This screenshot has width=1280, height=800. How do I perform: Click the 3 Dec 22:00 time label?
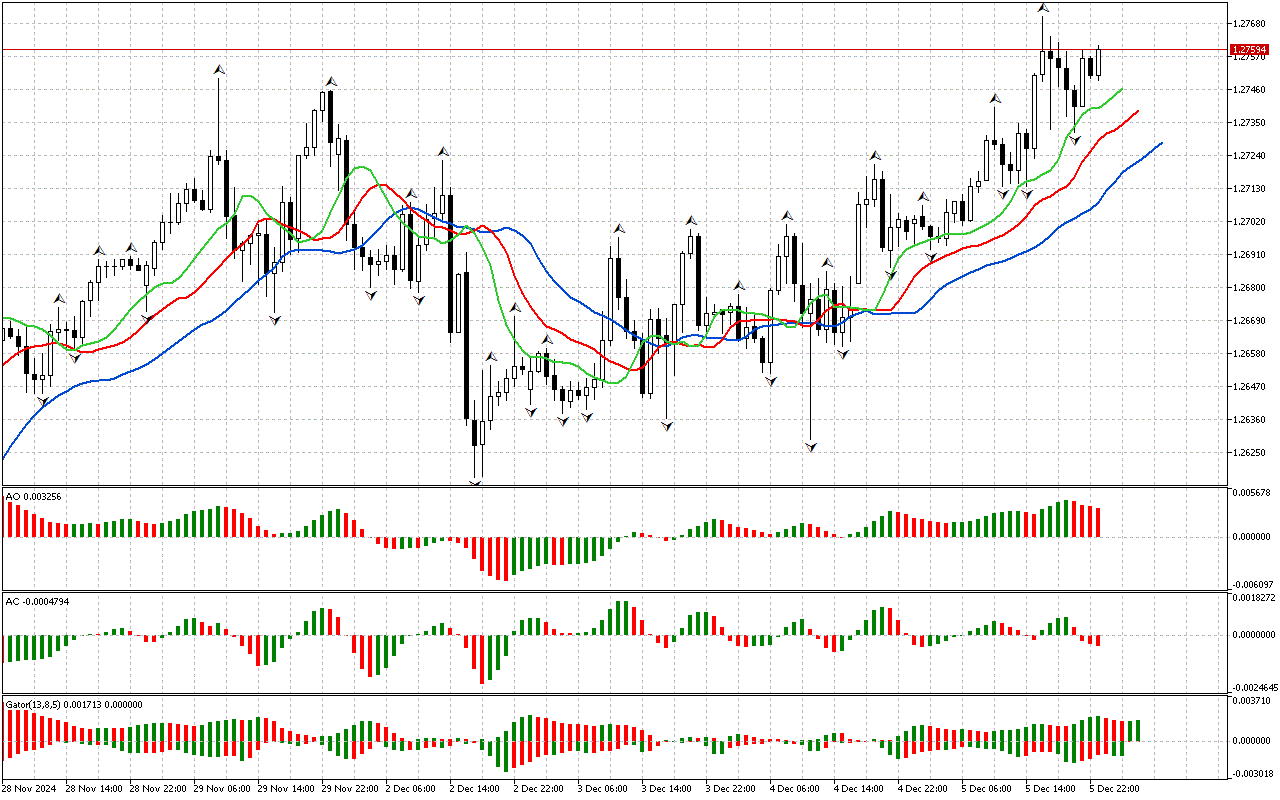click(x=731, y=789)
